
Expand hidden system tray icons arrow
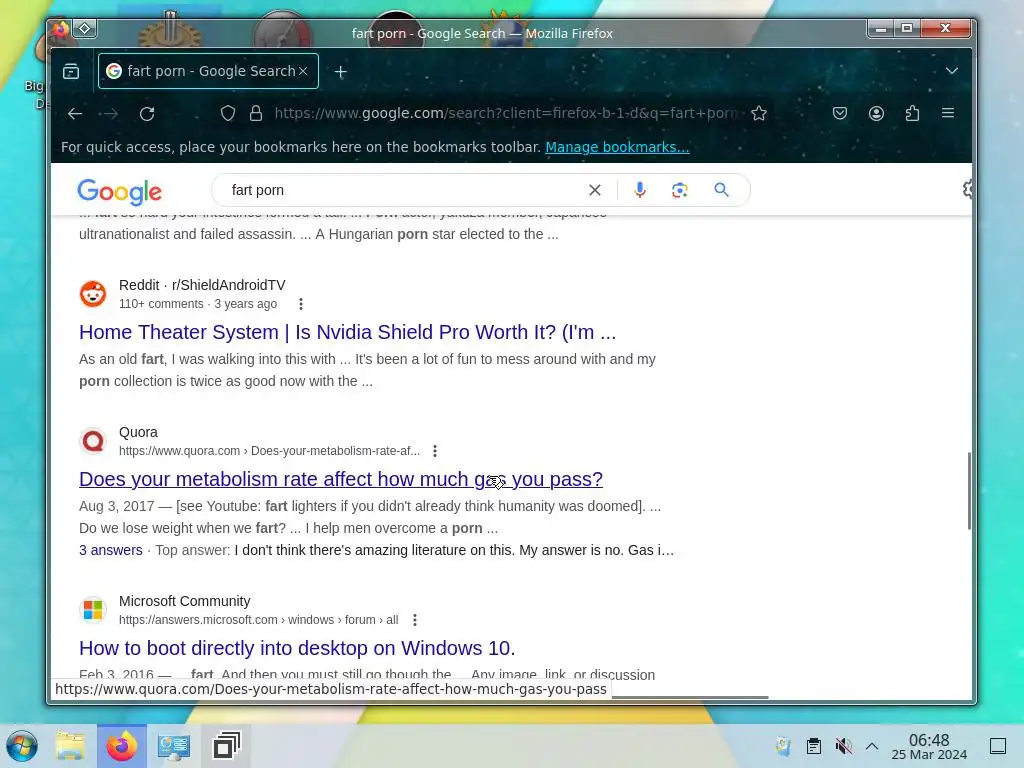tap(872, 746)
